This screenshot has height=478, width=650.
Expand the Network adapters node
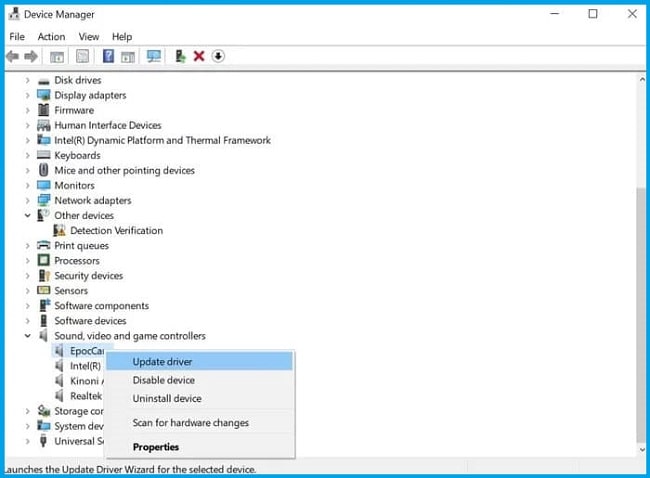27,201
